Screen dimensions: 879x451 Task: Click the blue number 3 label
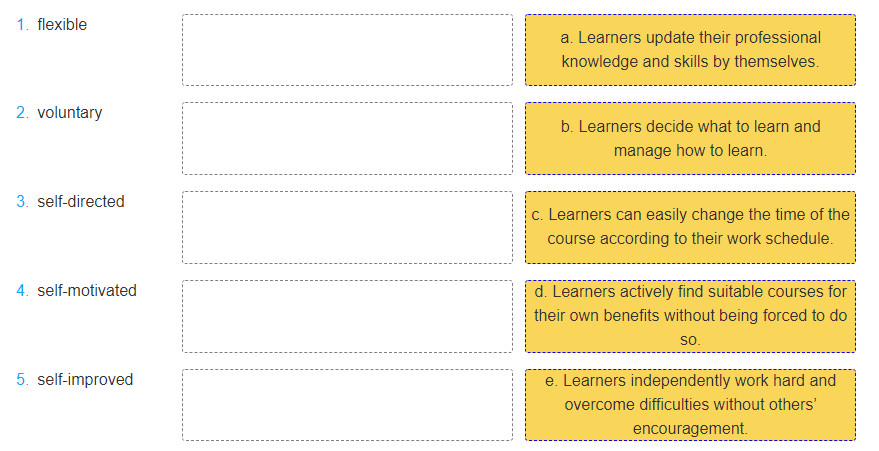pos(22,202)
